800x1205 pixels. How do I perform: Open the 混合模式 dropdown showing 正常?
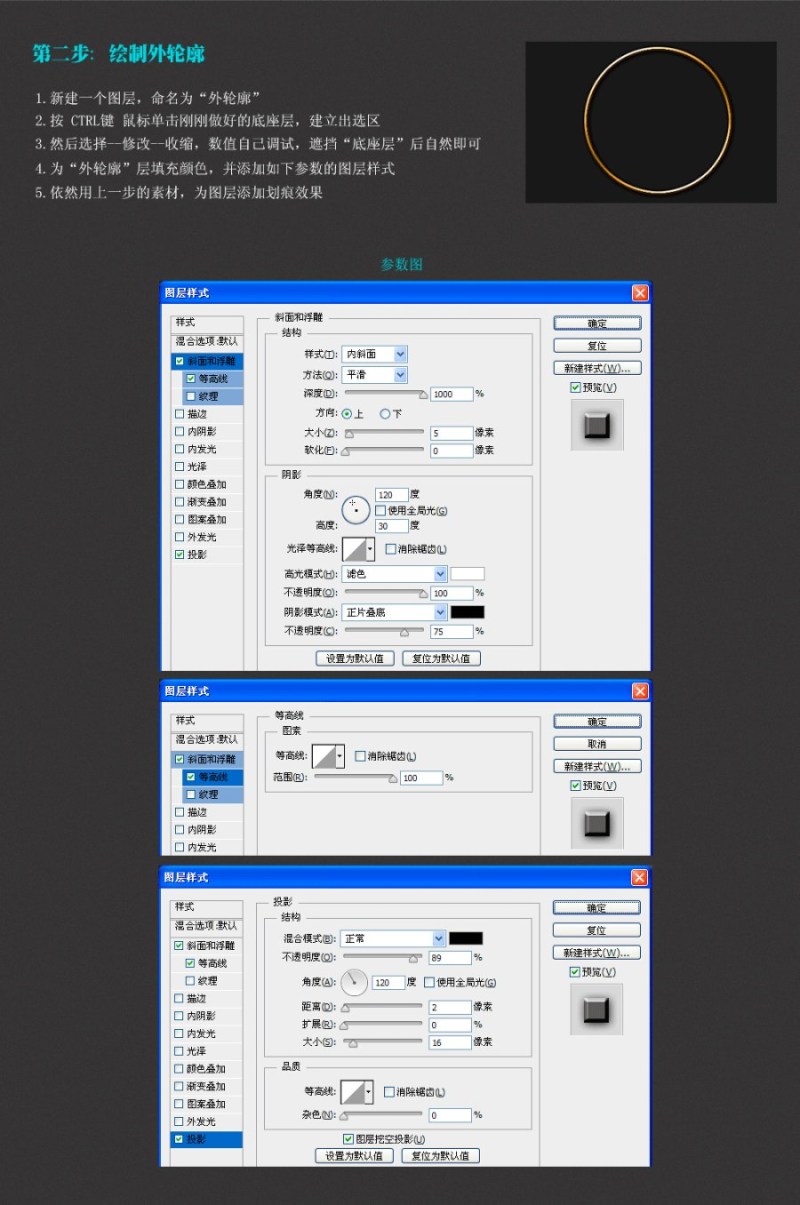(x=393, y=938)
